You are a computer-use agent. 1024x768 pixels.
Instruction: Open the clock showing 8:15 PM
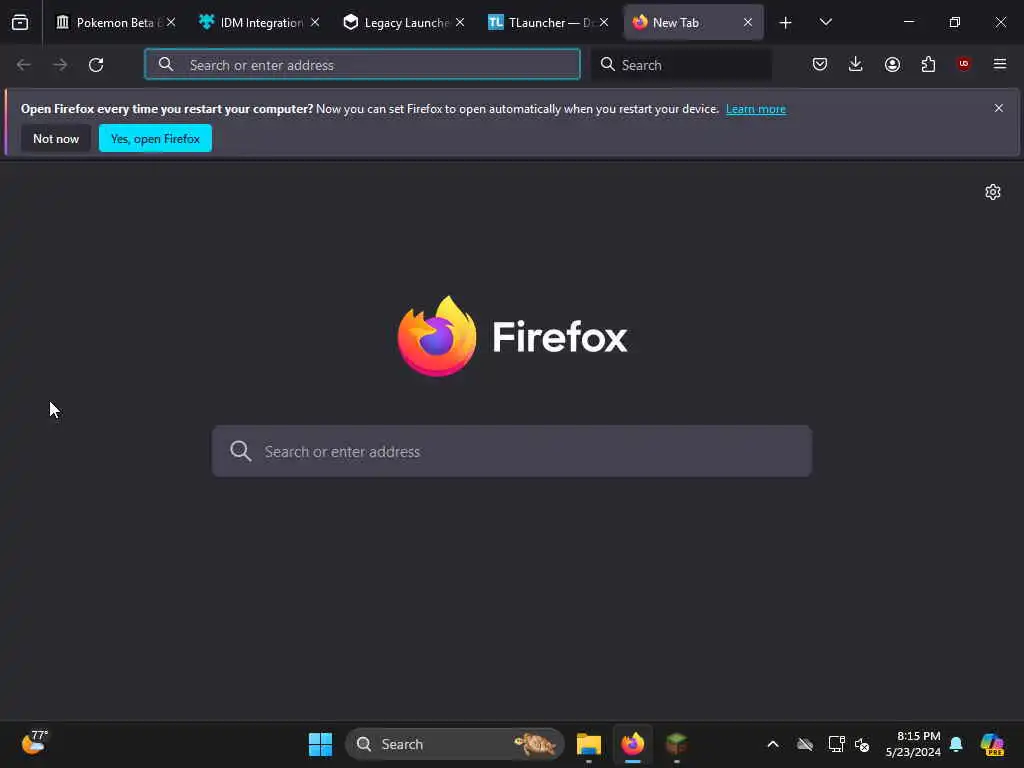coord(912,744)
